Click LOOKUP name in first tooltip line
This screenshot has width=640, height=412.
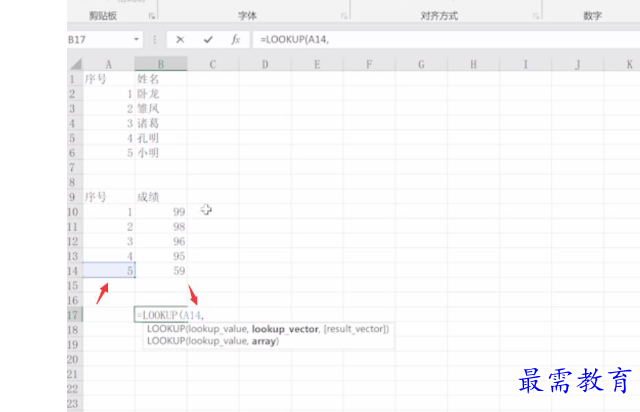coord(166,329)
